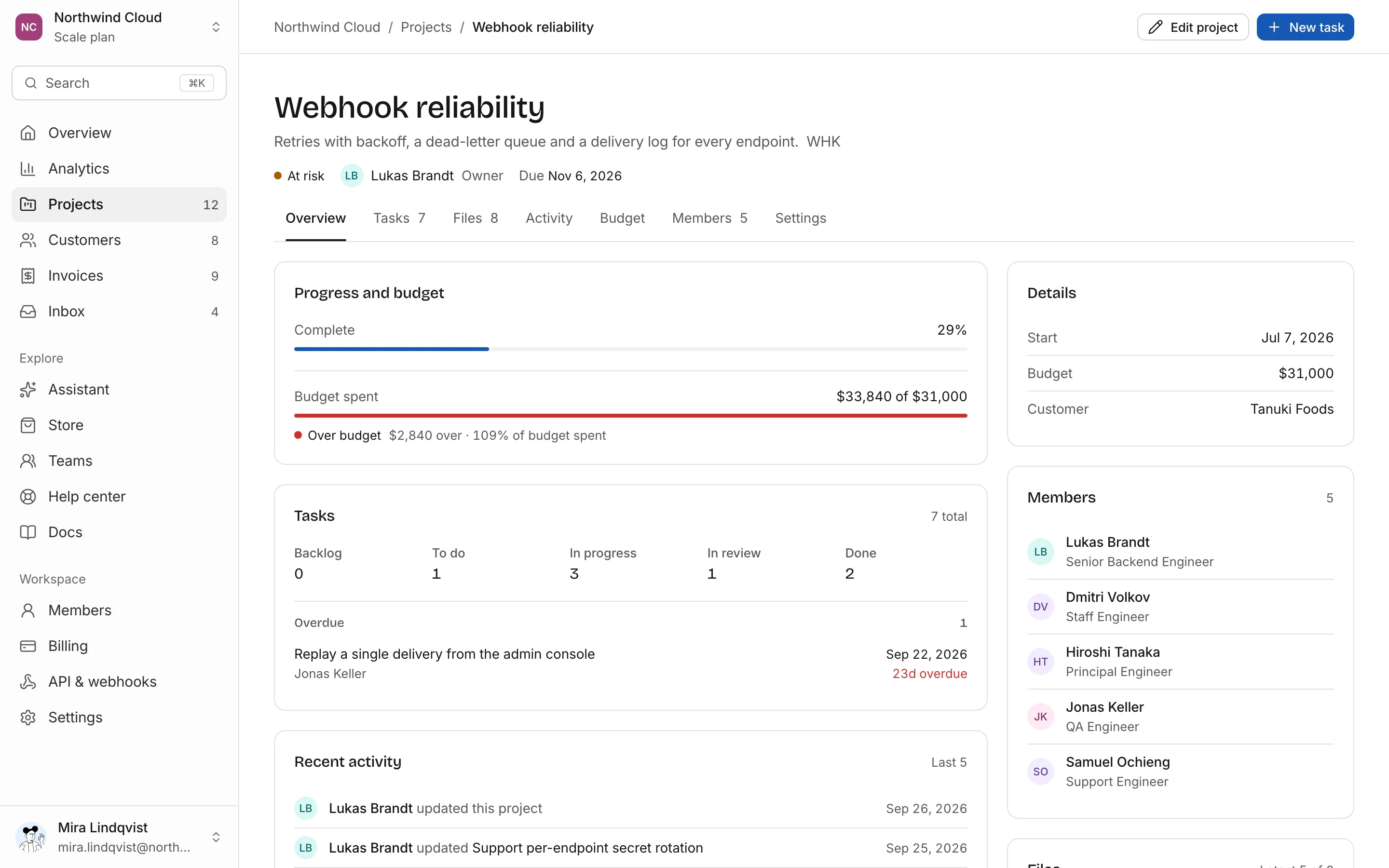
Task: Click the API & webhooks icon
Action: [28, 681]
